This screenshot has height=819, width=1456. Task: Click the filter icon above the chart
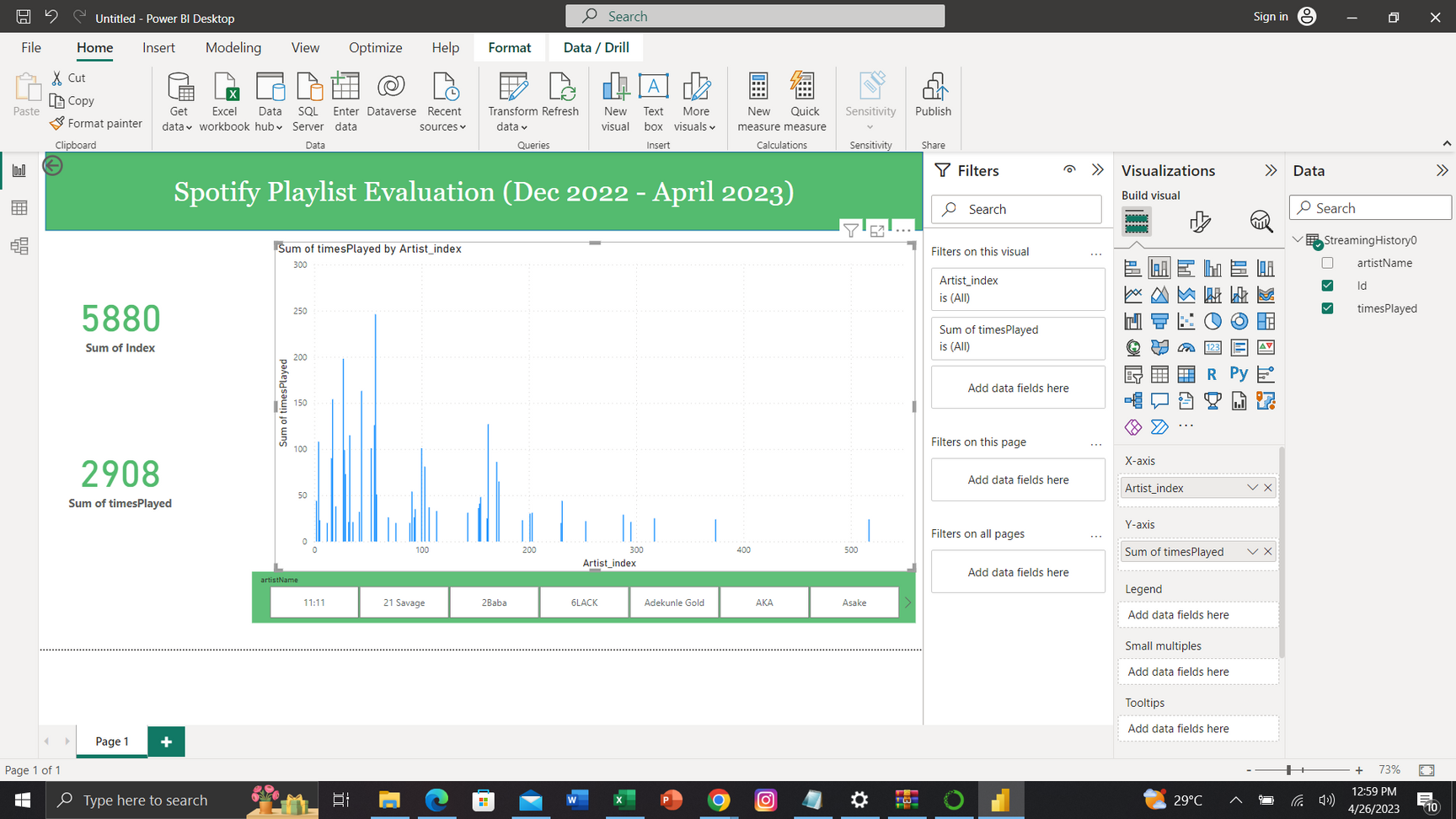[x=851, y=230]
